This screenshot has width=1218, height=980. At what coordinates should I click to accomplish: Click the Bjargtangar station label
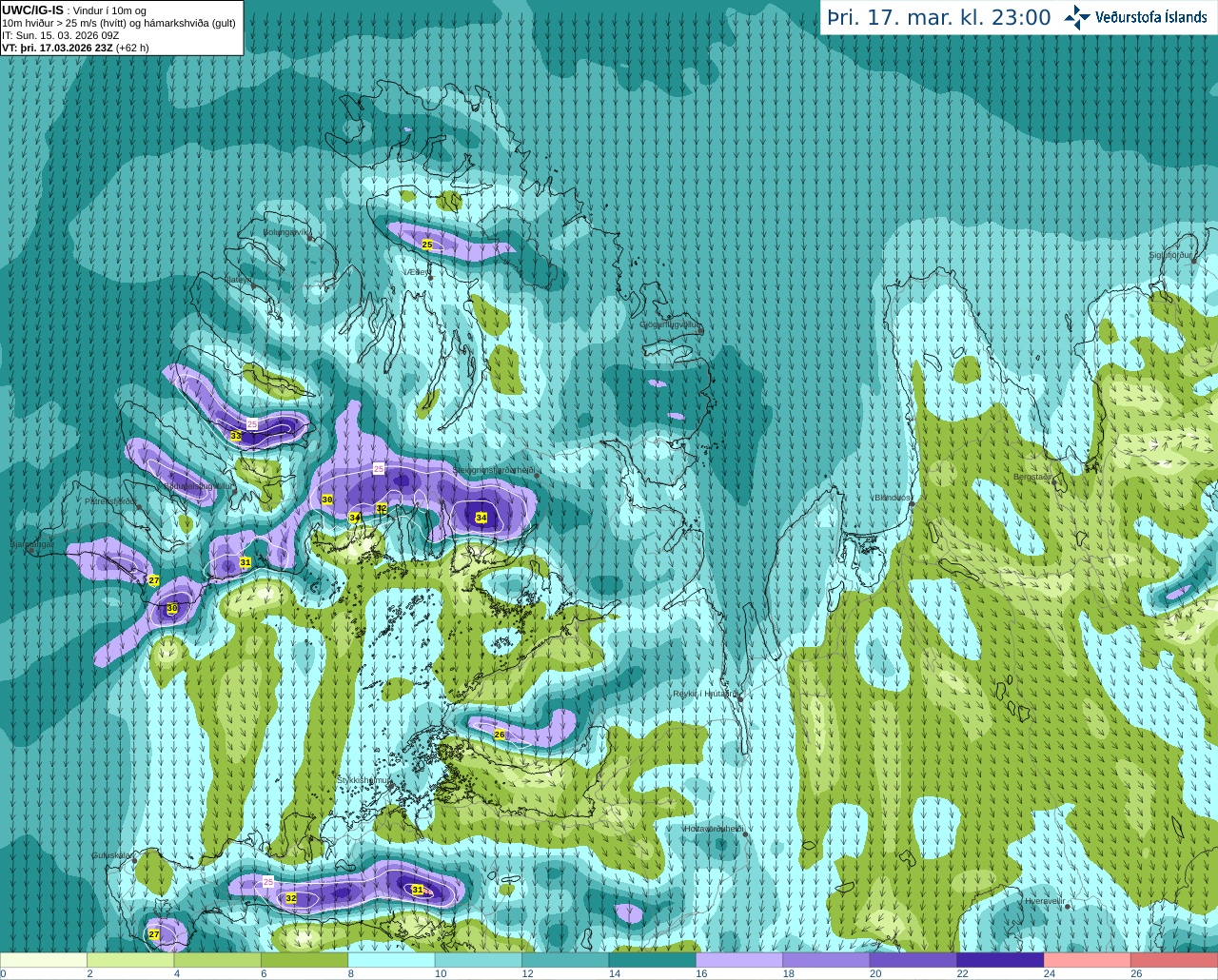click(x=31, y=544)
